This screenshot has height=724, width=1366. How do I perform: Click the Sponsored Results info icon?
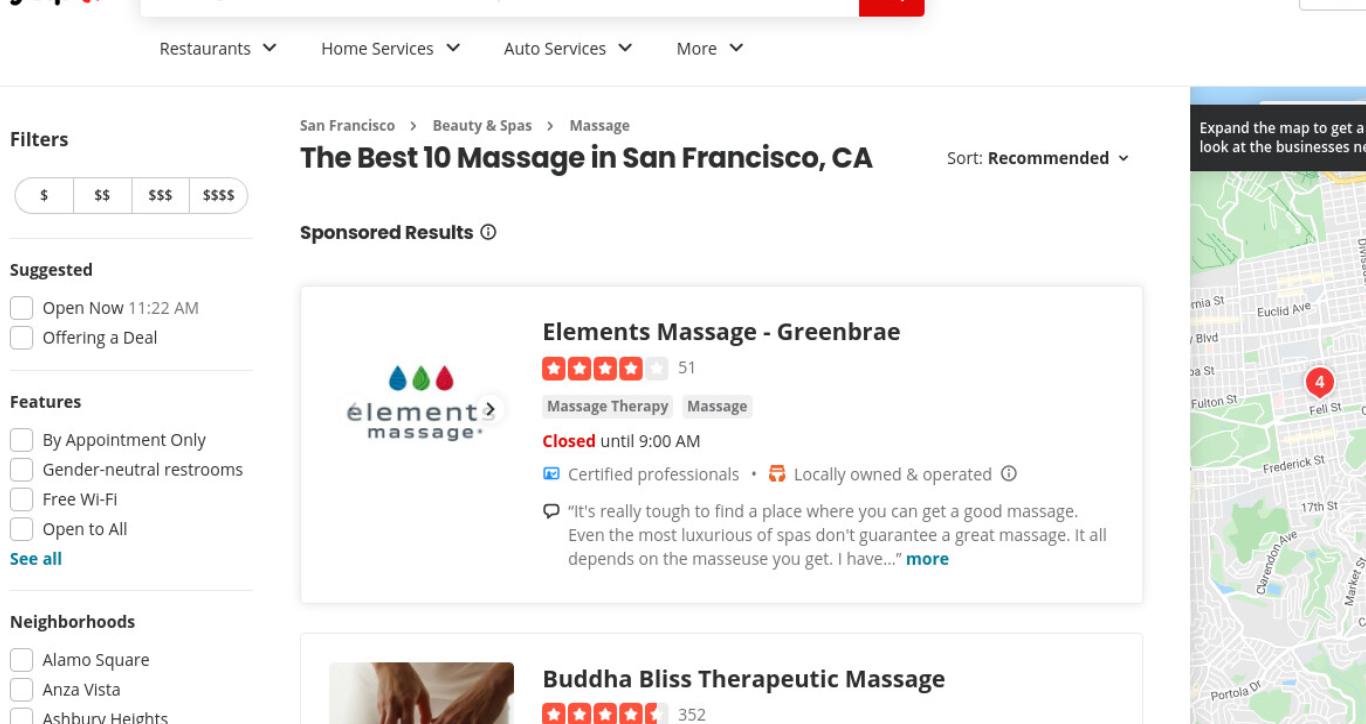(488, 232)
